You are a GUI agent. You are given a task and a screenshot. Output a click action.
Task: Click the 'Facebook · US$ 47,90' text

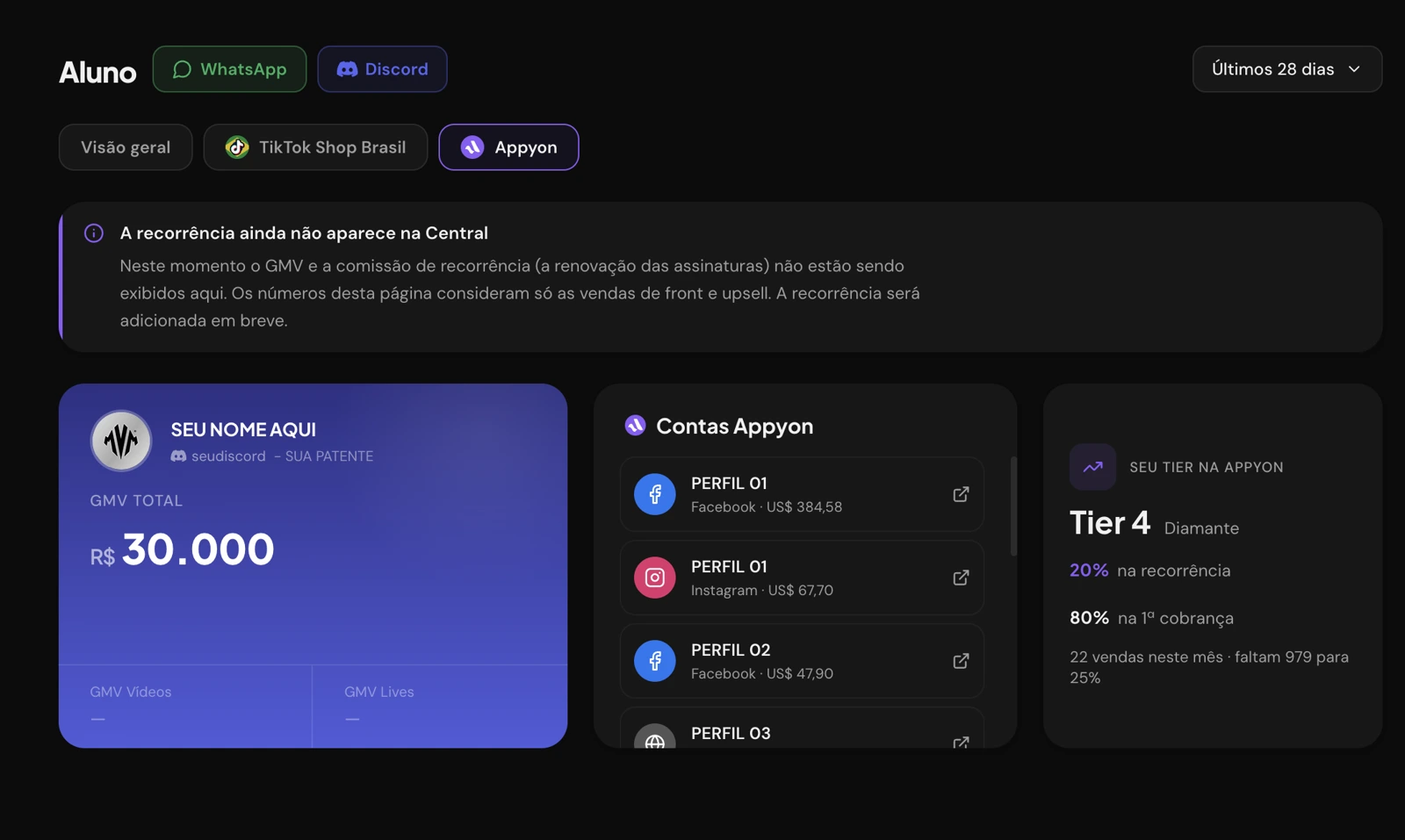click(x=762, y=674)
